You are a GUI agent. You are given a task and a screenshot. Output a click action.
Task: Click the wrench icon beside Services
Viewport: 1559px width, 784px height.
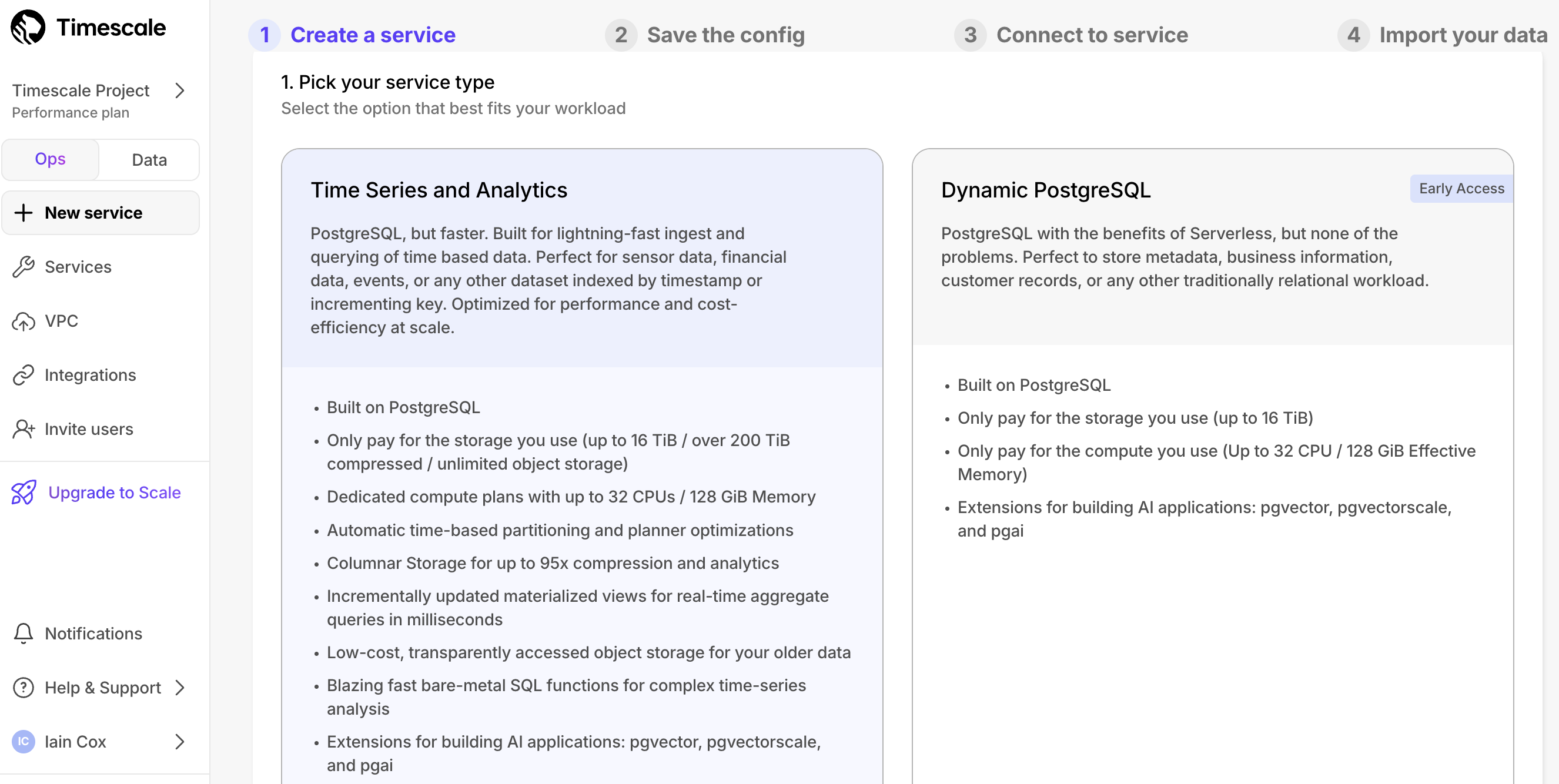tap(24, 267)
